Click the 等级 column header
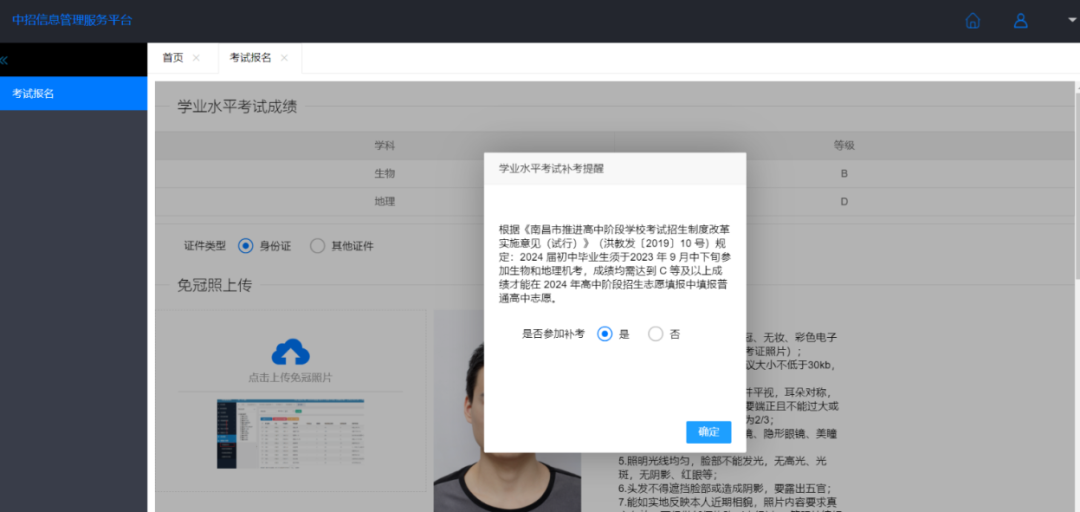 pyautogui.click(x=844, y=145)
